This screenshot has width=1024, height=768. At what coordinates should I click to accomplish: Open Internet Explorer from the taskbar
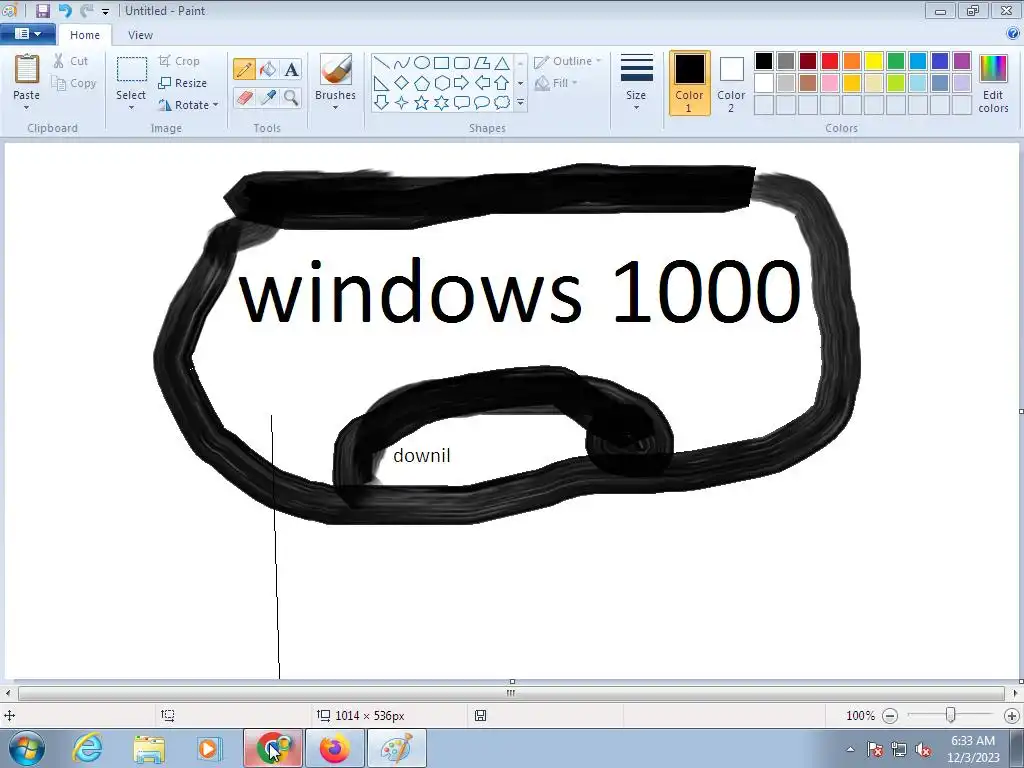[x=87, y=748]
